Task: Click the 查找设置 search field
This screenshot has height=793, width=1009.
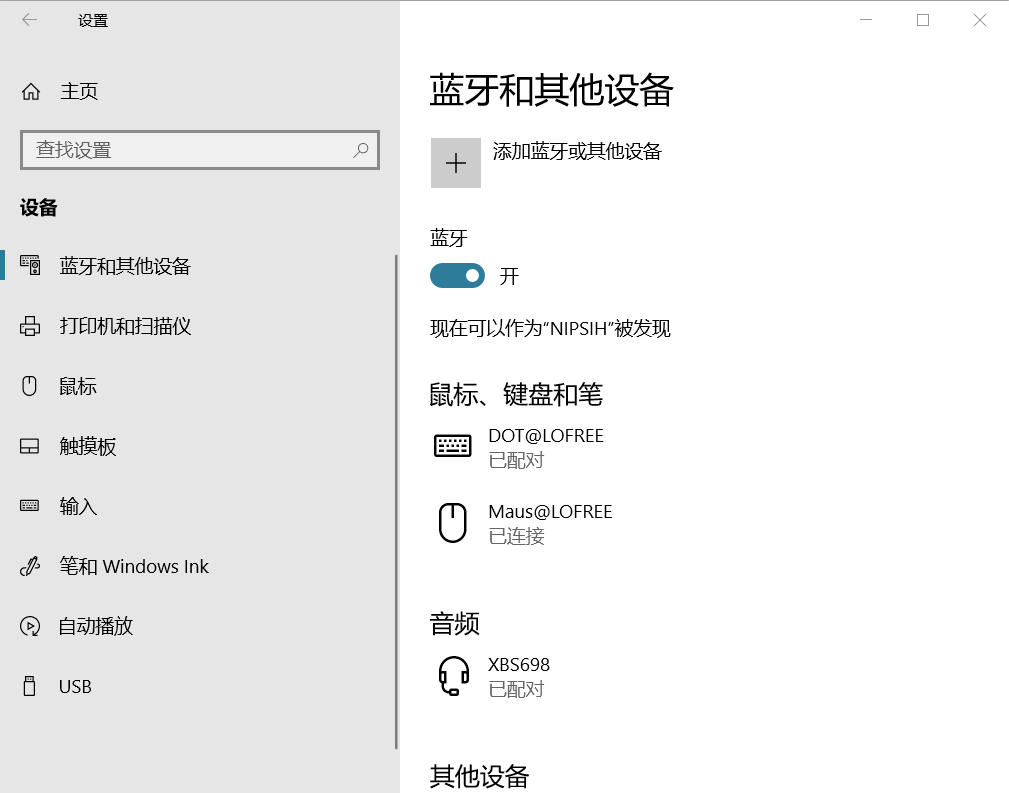Action: tap(200, 149)
